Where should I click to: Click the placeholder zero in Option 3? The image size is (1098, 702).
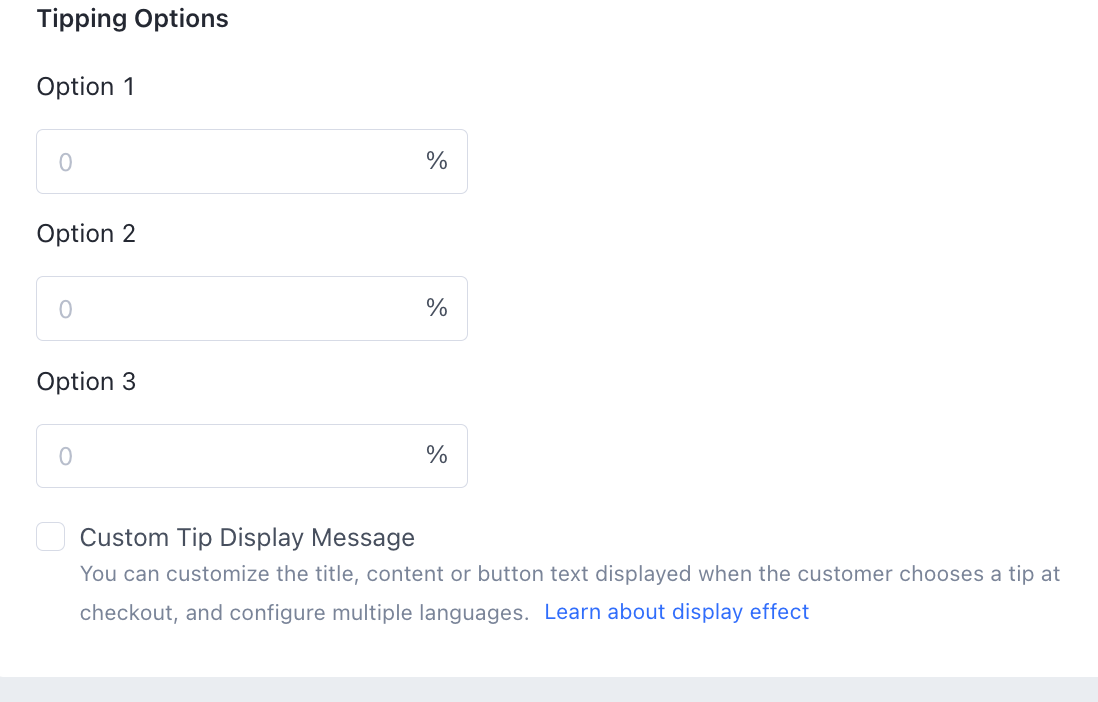66,457
